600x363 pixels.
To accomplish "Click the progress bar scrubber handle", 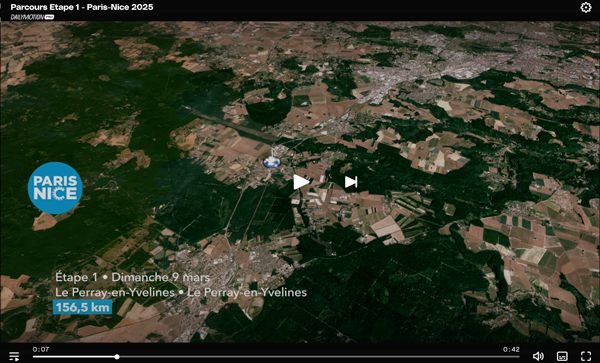I will pyautogui.click(x=117, y=356).
